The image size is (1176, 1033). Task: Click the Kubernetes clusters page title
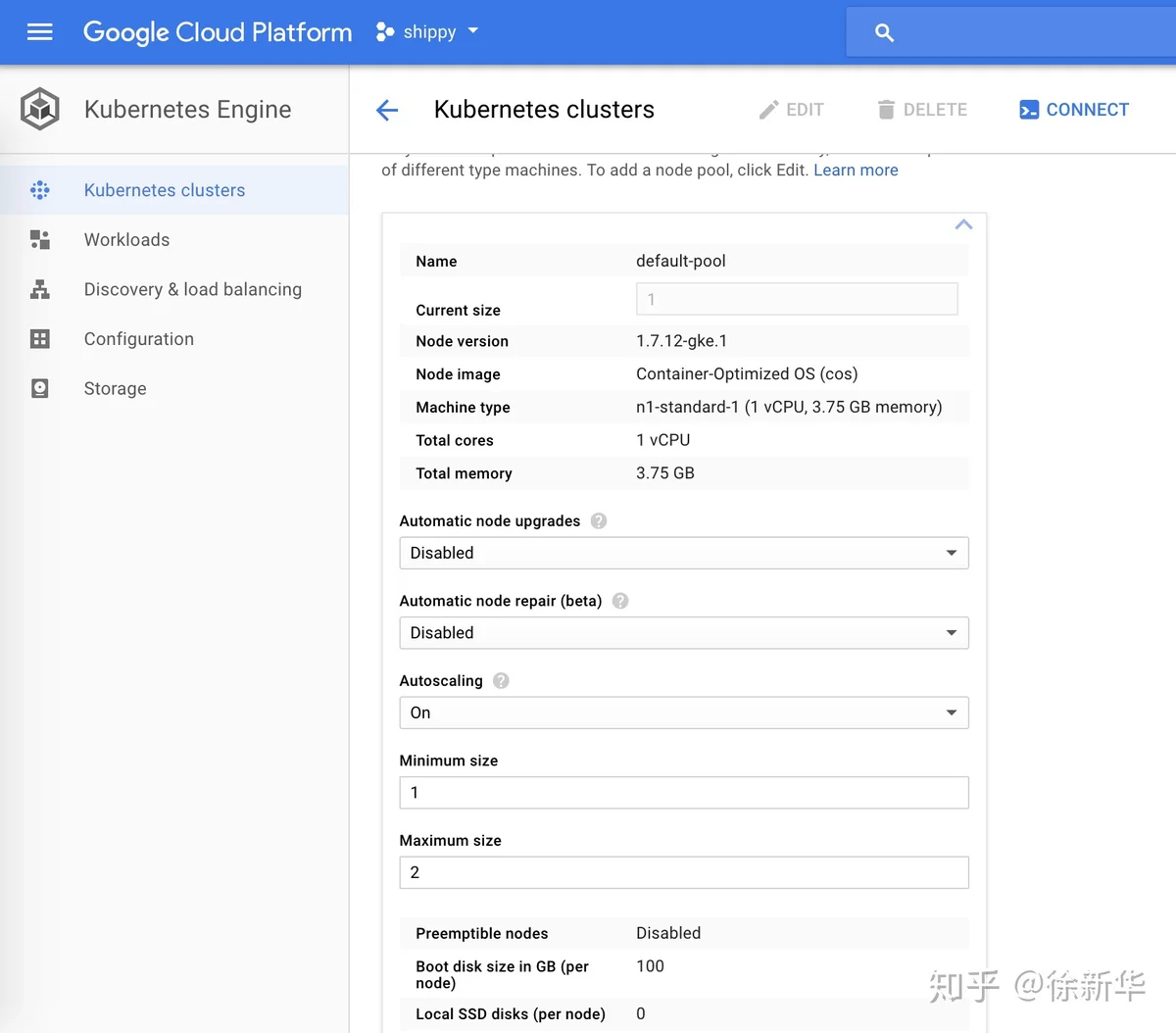click(544, 110)
